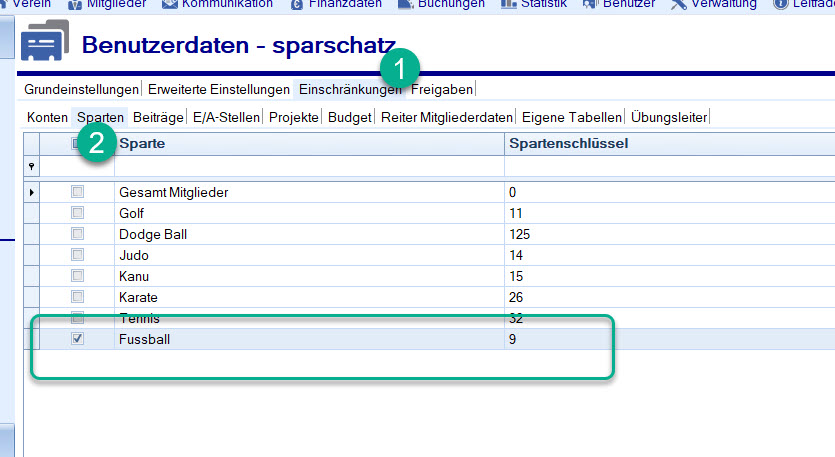Image resolution: width=835 pixels, height=457 pixels.
Task: Open the Reiter Mitgliederdaten sub-tab
Action: 447,117
